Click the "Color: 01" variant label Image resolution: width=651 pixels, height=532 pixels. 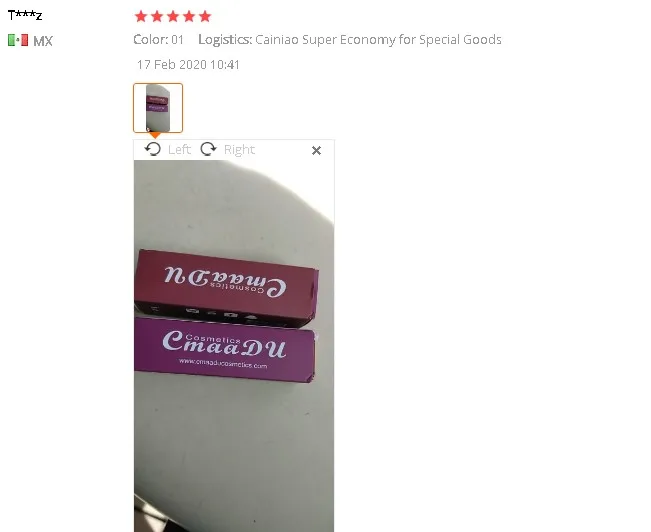pos(158,40)
